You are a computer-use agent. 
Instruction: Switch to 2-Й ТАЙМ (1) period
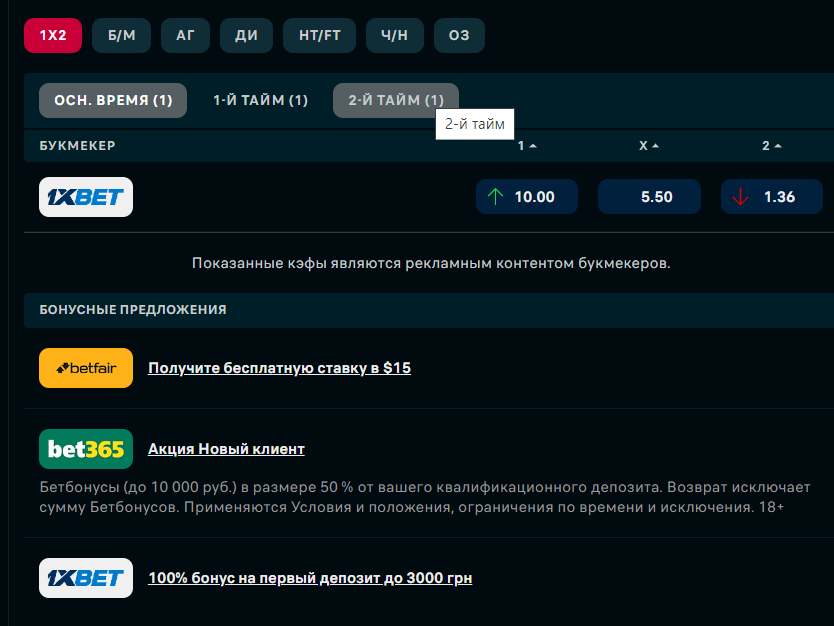click(x=396, y=101)
